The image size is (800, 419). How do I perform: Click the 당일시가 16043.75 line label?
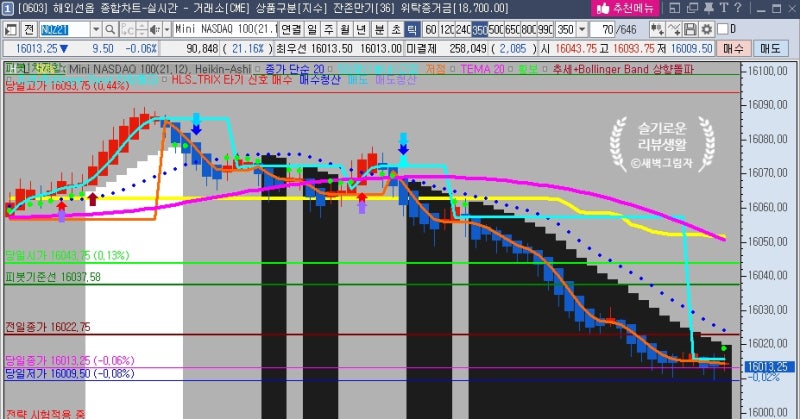click(x=67, y=255)
